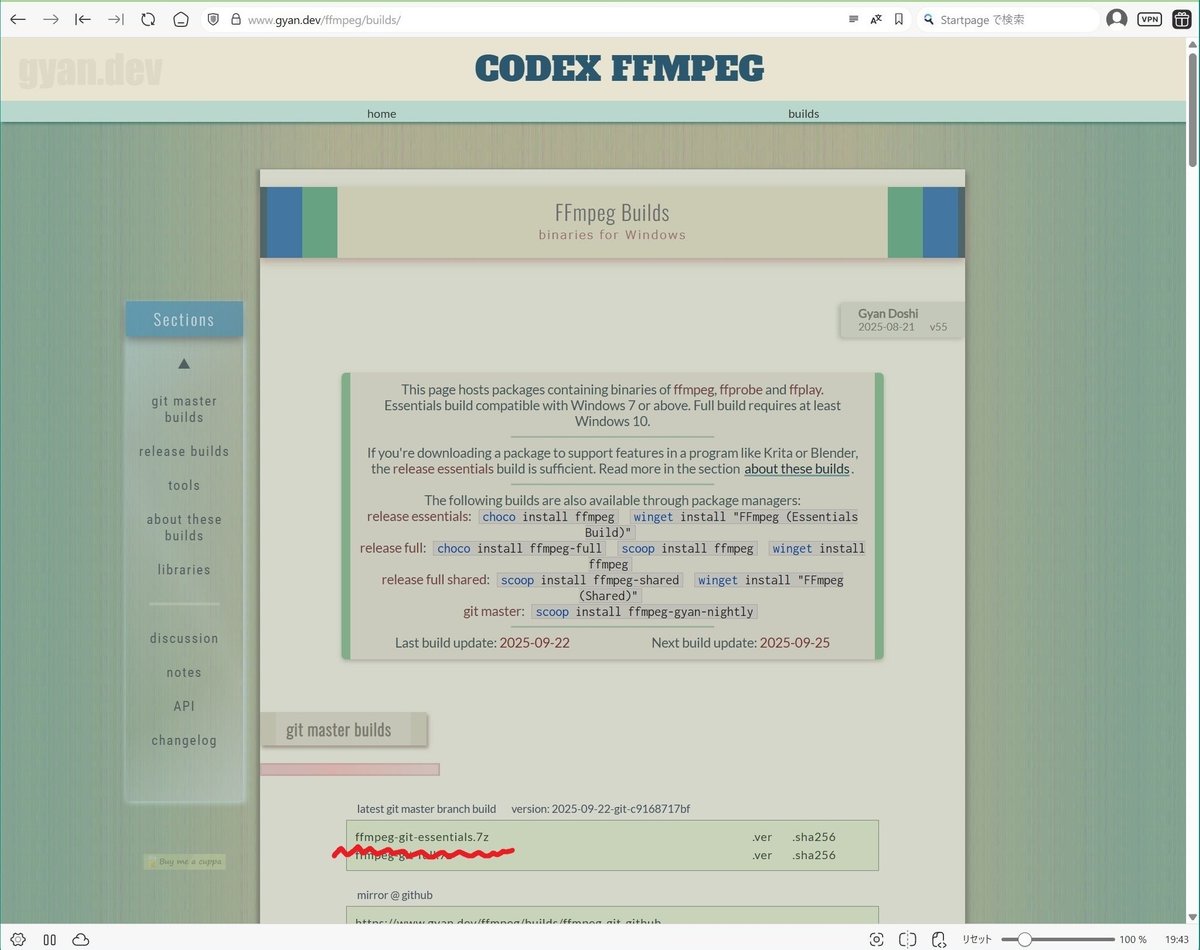Switch to the builds navigation tab

[803, 113]
